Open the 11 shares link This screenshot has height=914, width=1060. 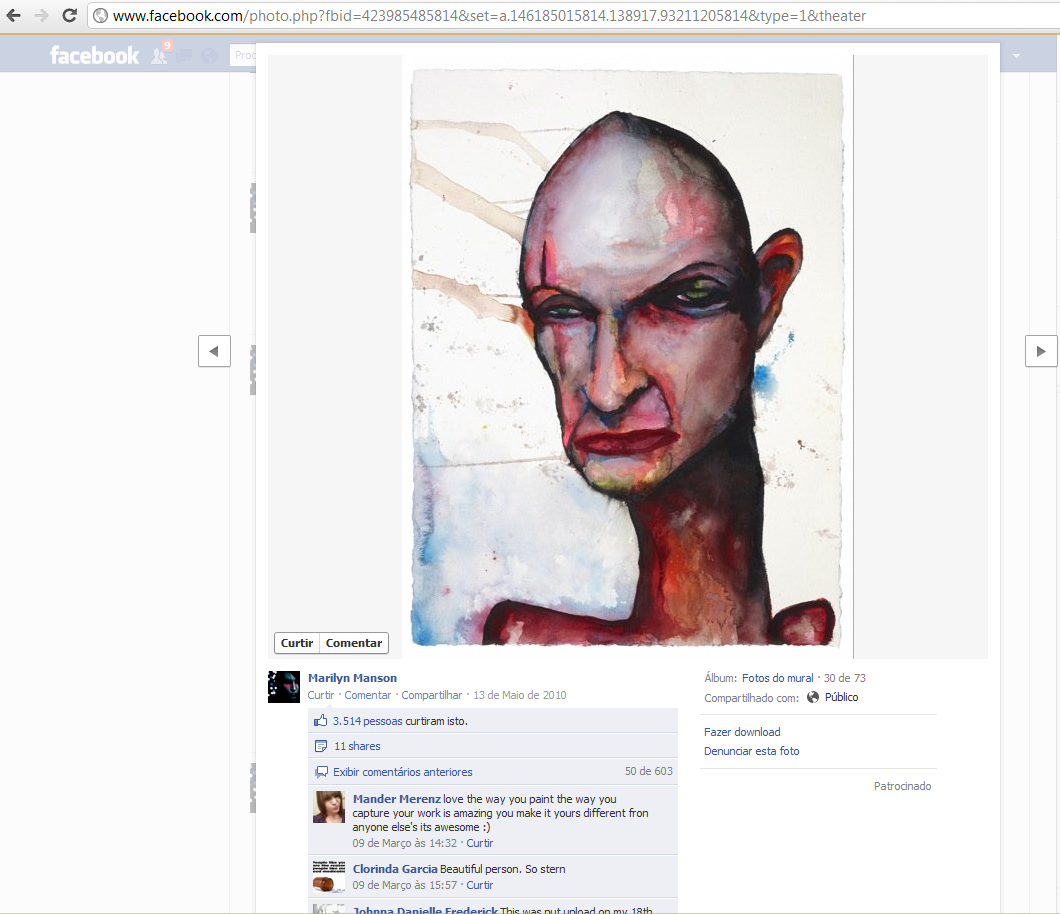point(357,746)
